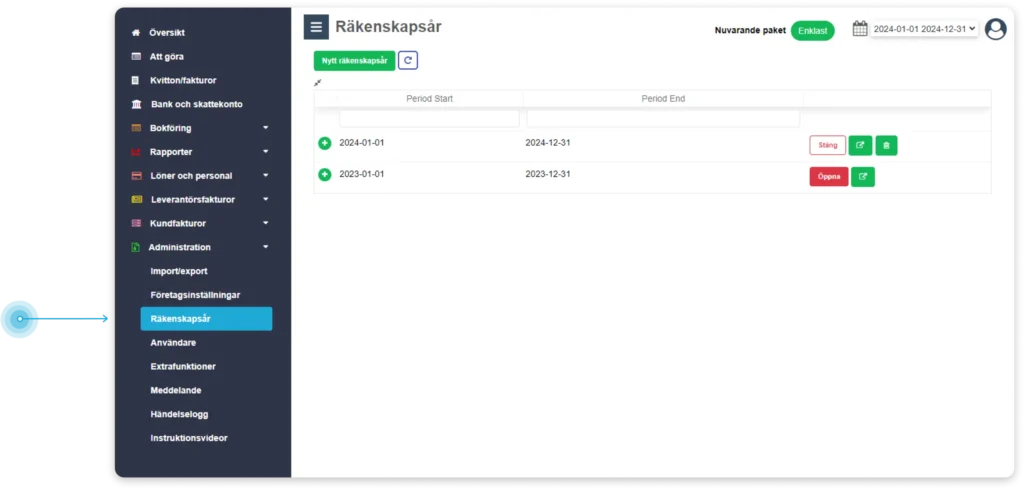
Task: Open Att göra in the sidebar
Action: [x=167, y=57]
